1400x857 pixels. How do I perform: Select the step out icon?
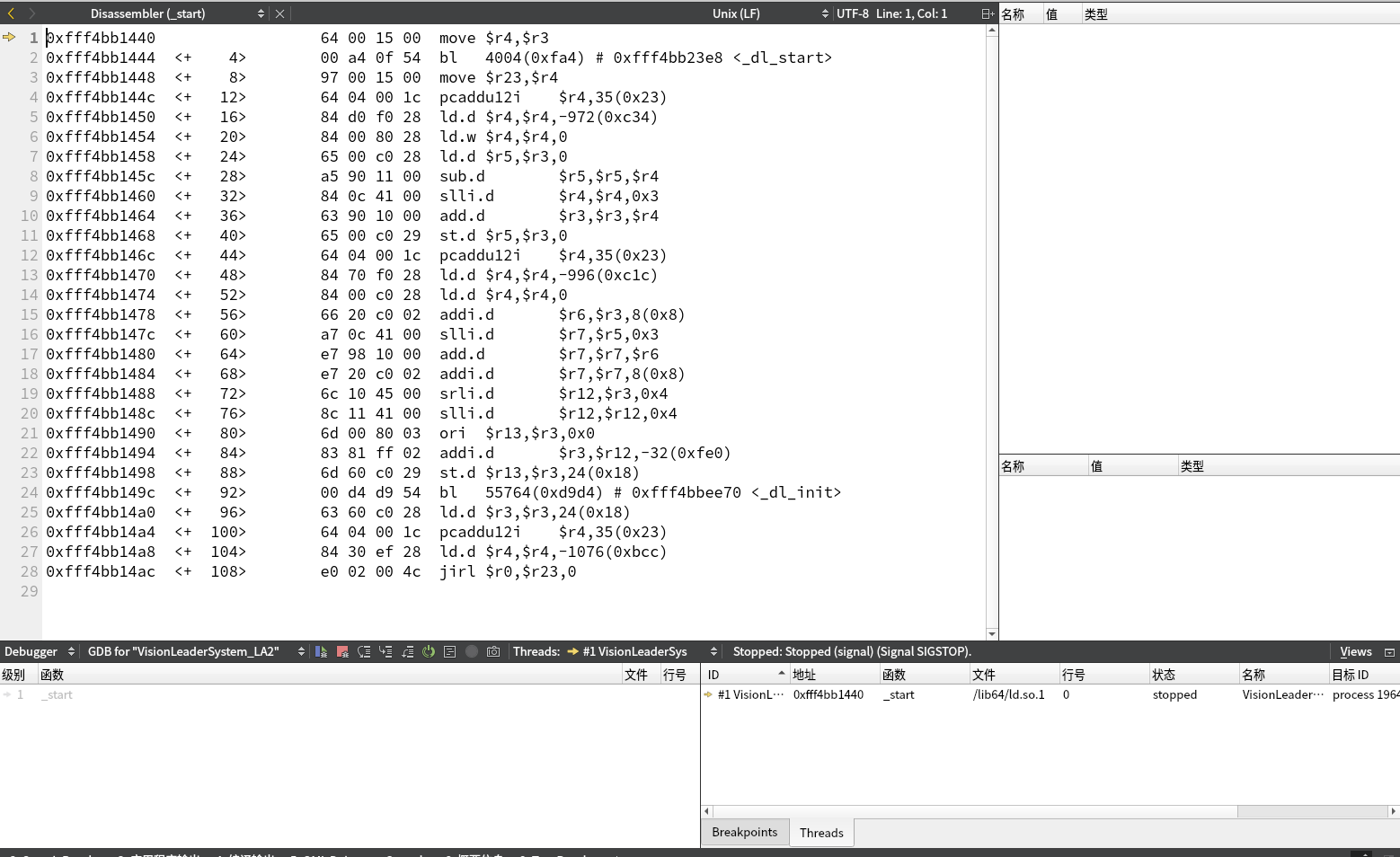point(407,651)
